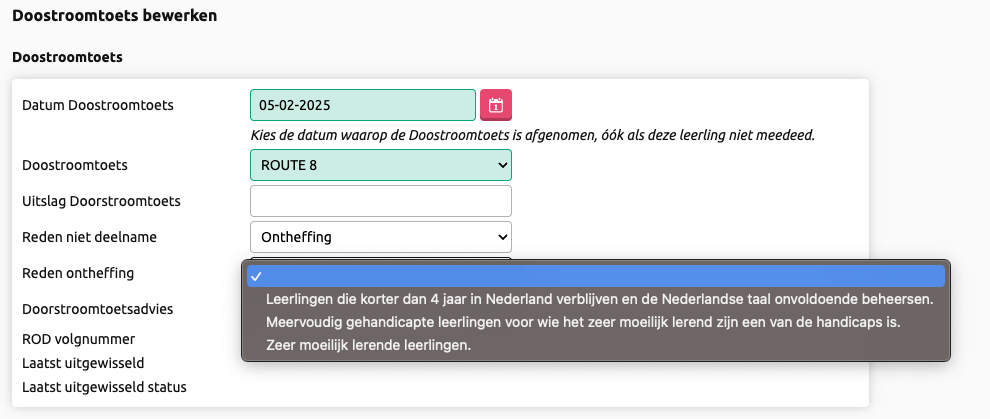This screenshot has width=990, height=419.
Task: Choose Zeer moeilijk lerende leerlingen option
Action: (x=595, y=345)
